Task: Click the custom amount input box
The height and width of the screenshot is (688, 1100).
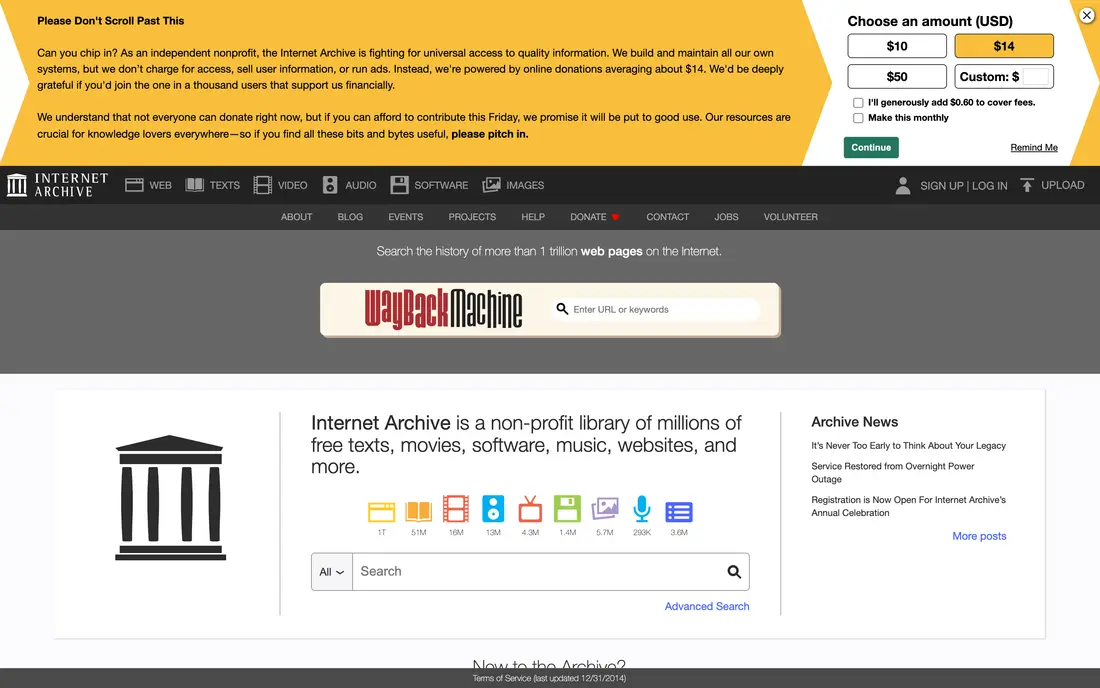Action: click(x=1035, y=76)
